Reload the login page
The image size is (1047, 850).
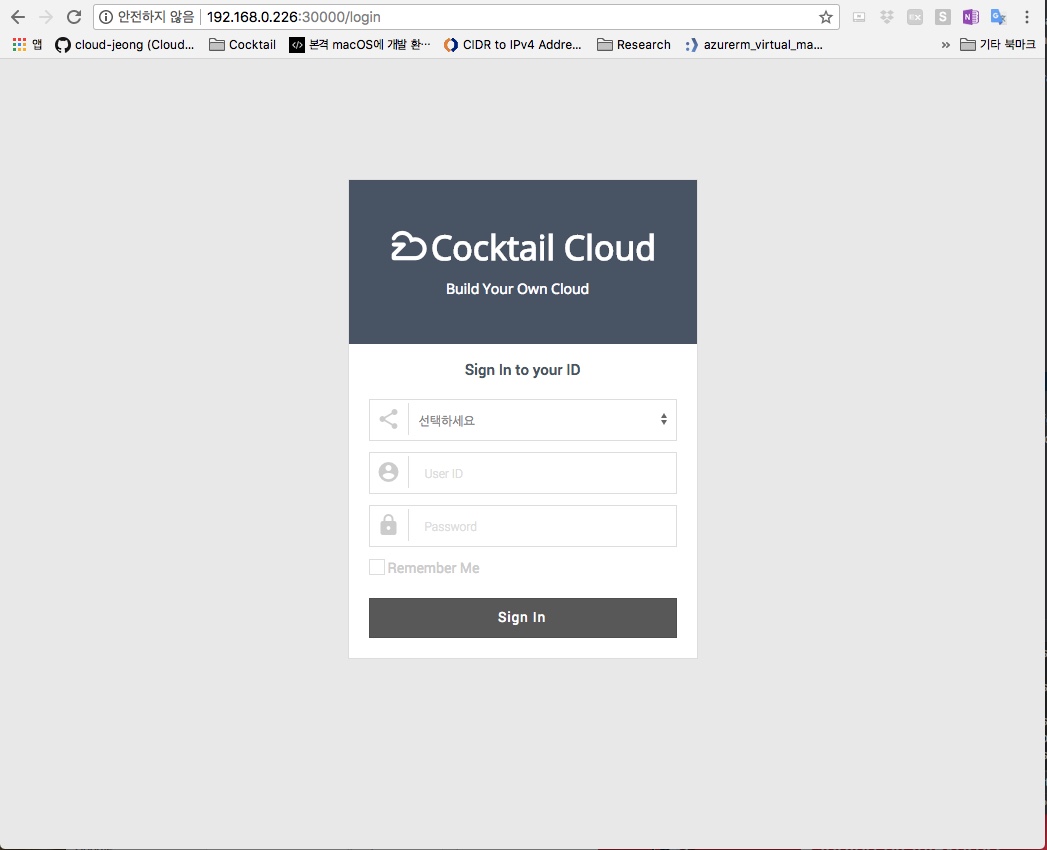click(x=73, y=17)
